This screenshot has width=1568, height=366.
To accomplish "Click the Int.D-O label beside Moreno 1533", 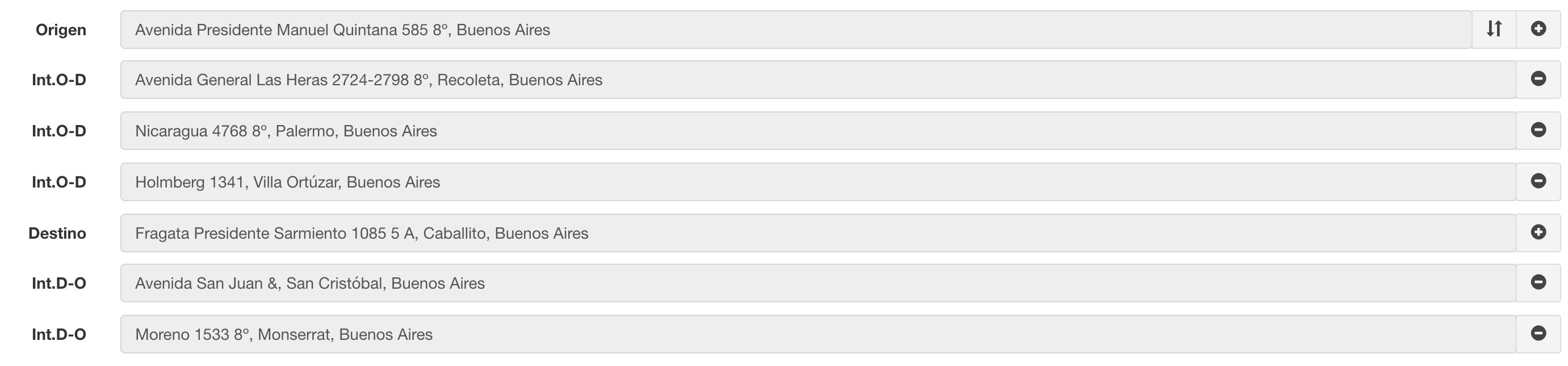I will coord(59,334).
